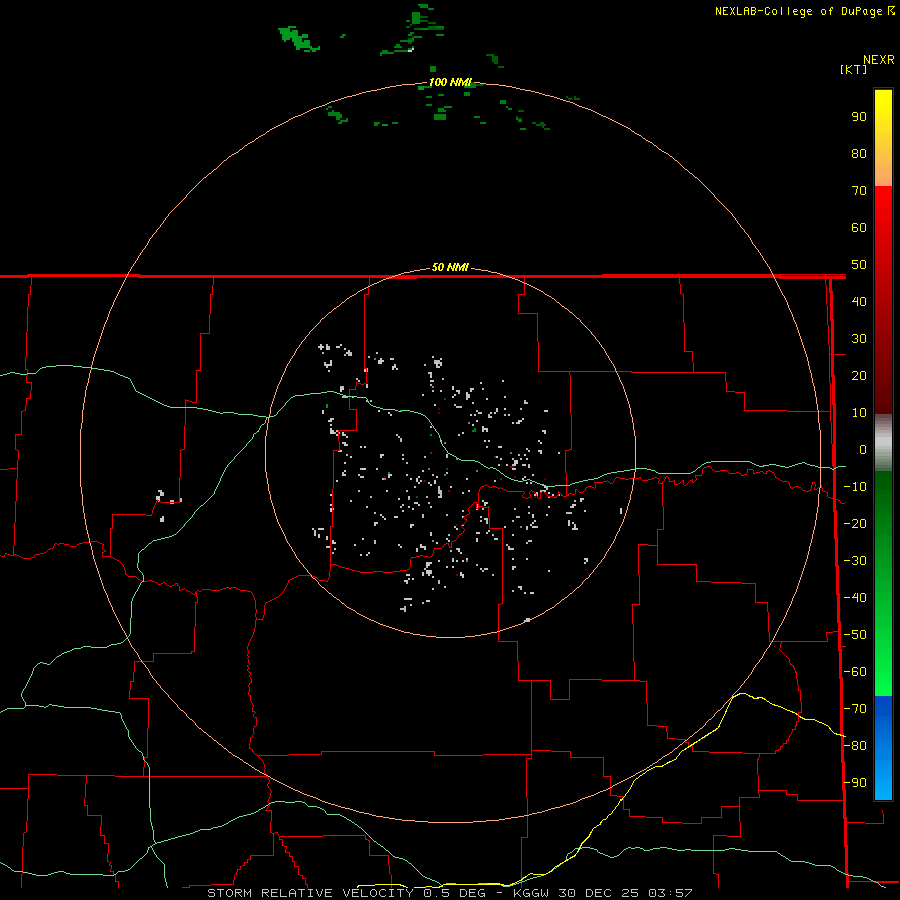This screenshot has width=900, height=900.
Task: Click the -20 value on the velocity scale
Action: coord(855,524)
